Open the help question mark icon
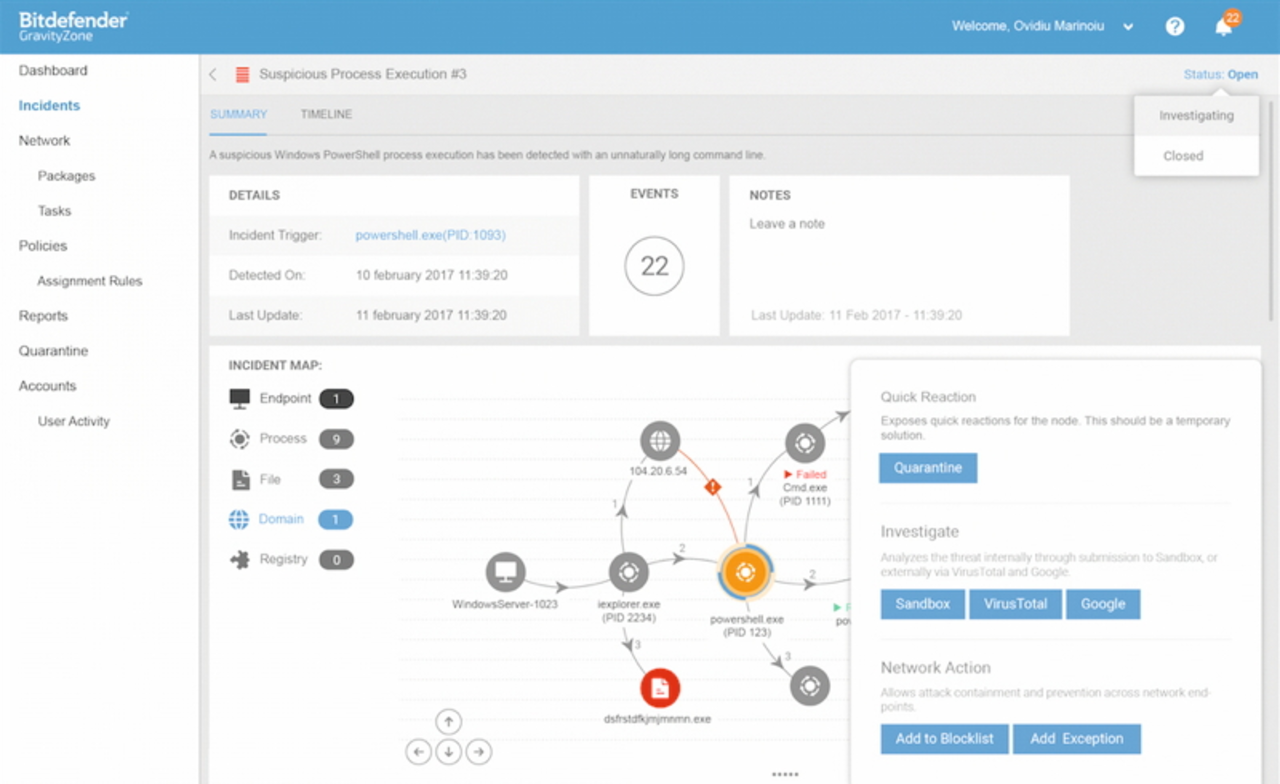 (1175, 27)
